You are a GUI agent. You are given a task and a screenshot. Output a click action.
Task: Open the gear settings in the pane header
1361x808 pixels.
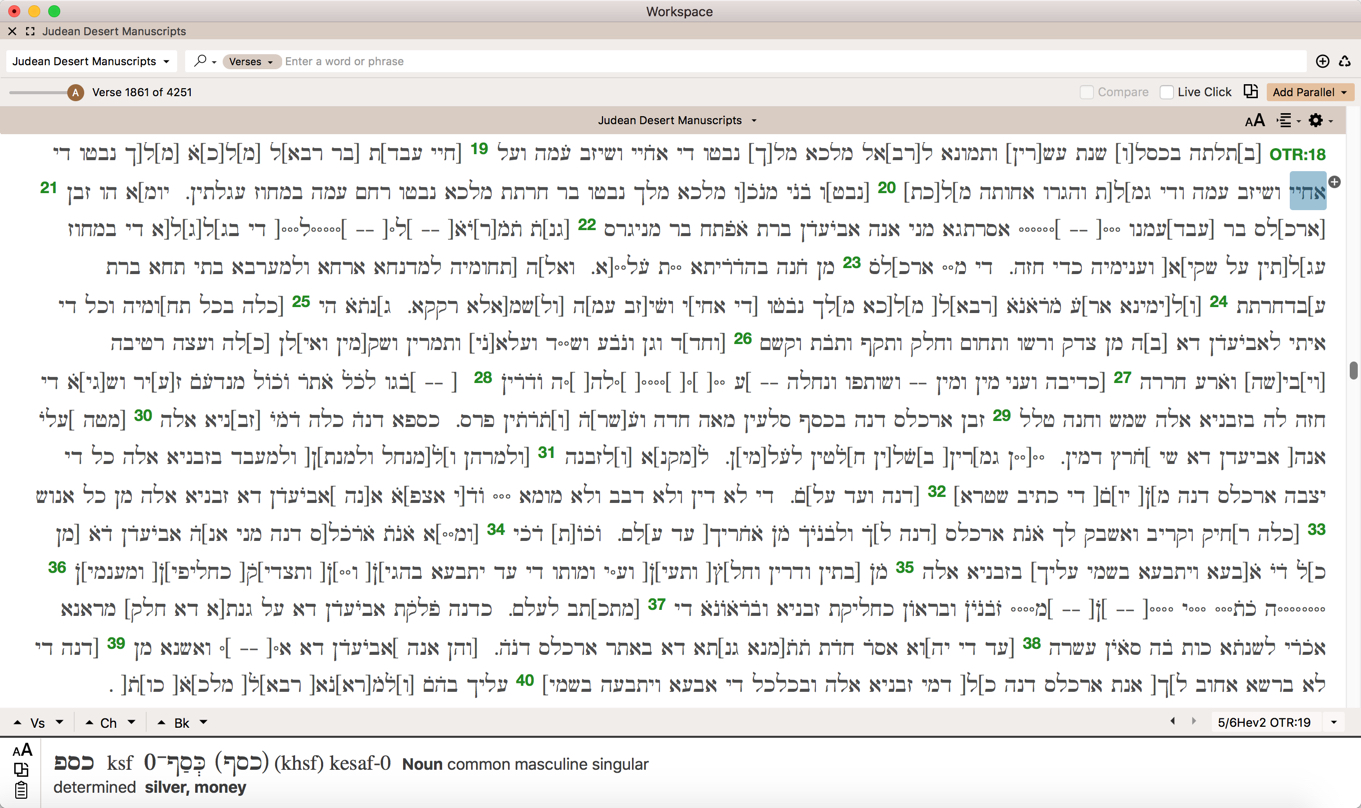(x=1315, y=121)
